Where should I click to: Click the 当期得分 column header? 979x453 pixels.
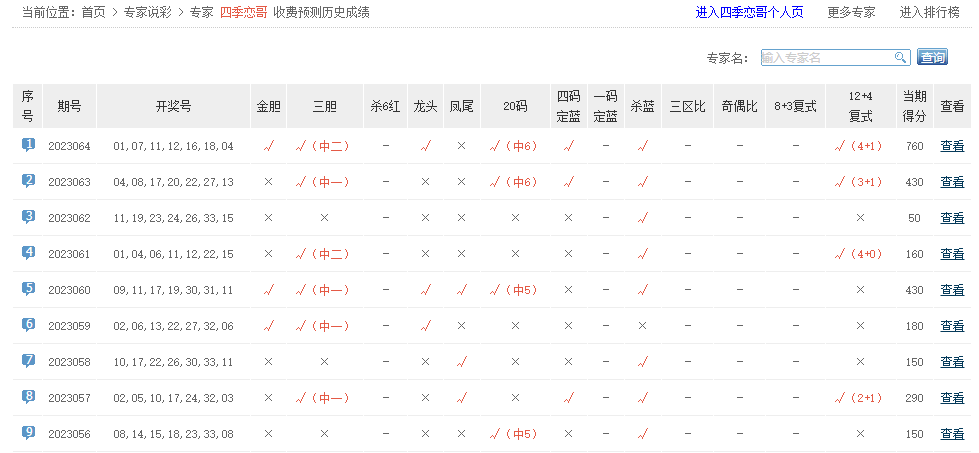(914, 105)
